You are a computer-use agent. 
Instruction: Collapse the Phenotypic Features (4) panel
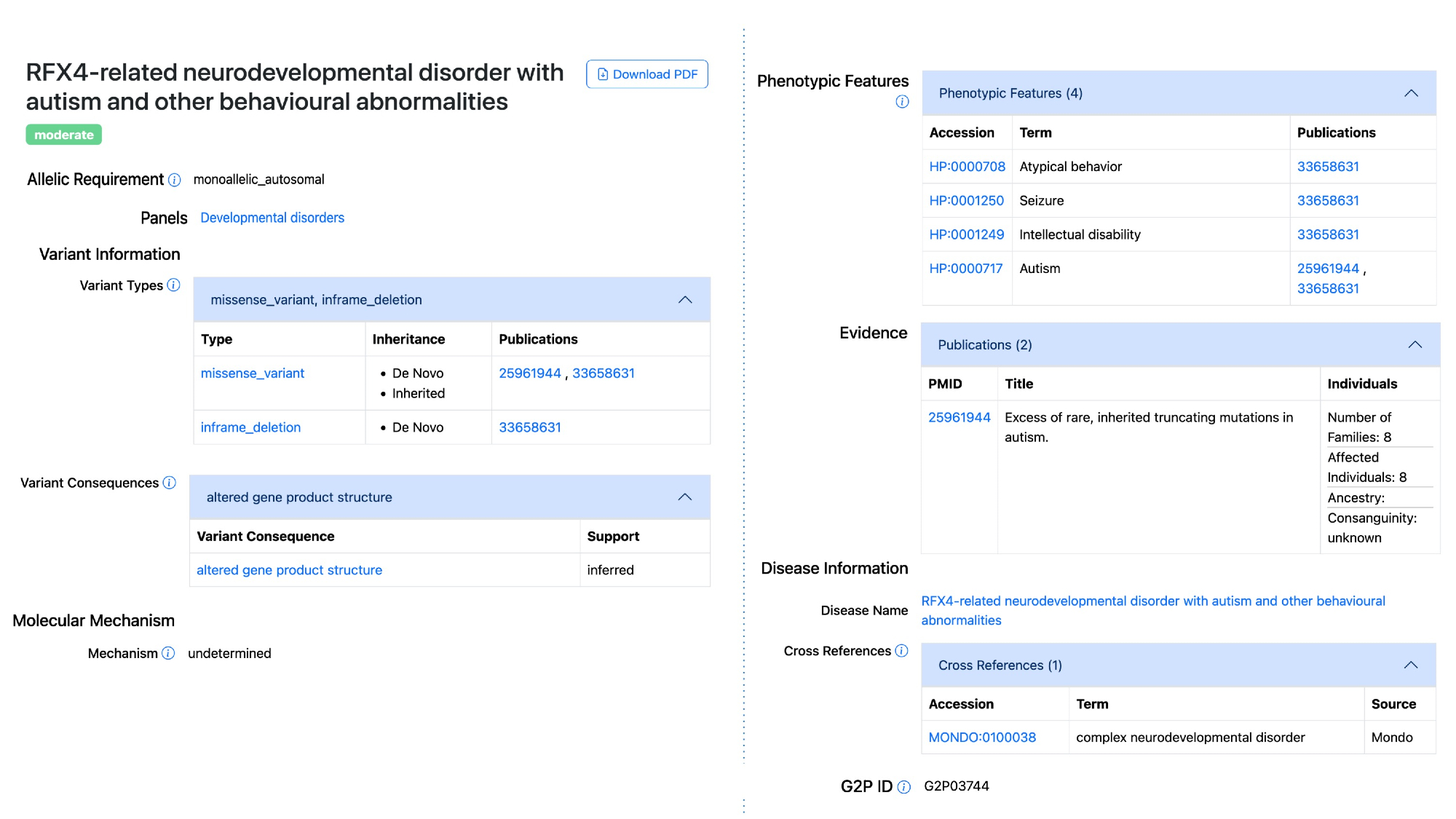(x=1410, y=93)
